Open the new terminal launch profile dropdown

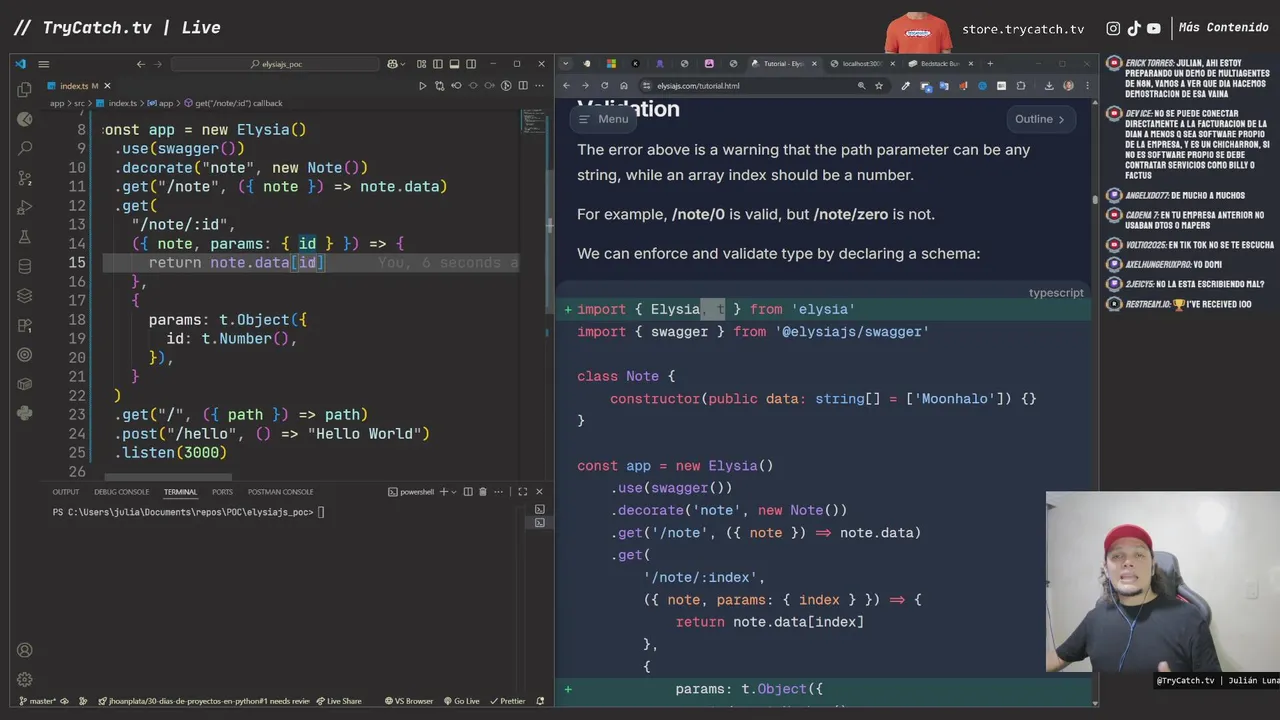(453, 492)
